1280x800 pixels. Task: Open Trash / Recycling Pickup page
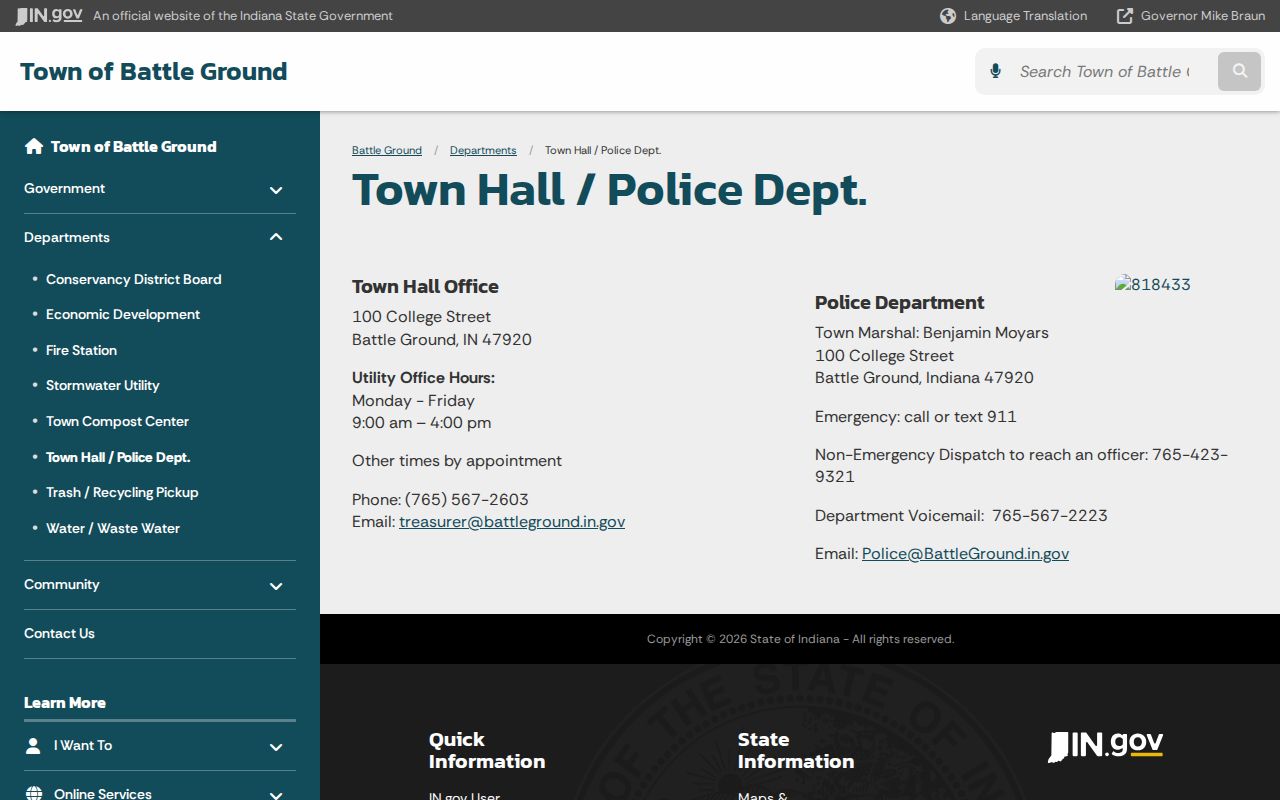122,492
